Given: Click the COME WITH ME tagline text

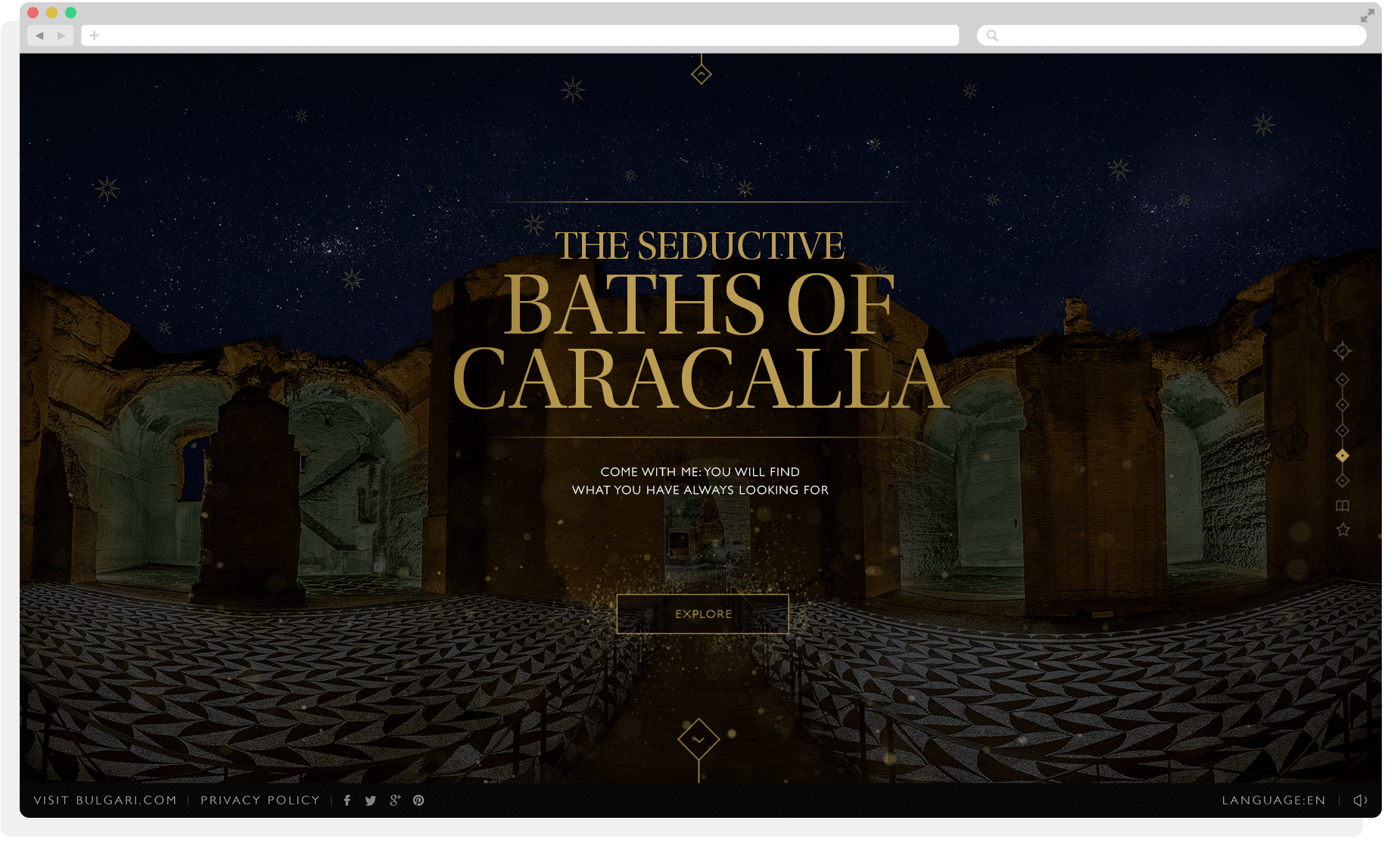Looking at the screenshot, I should coord(700,480).
